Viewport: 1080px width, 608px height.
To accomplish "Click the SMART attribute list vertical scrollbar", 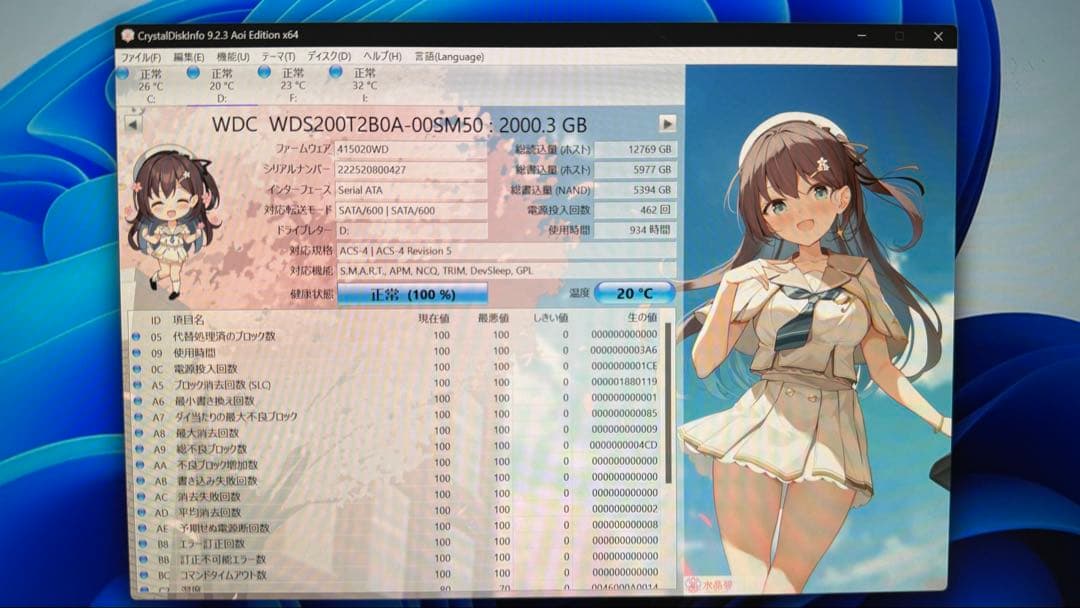I will point(668,403).
